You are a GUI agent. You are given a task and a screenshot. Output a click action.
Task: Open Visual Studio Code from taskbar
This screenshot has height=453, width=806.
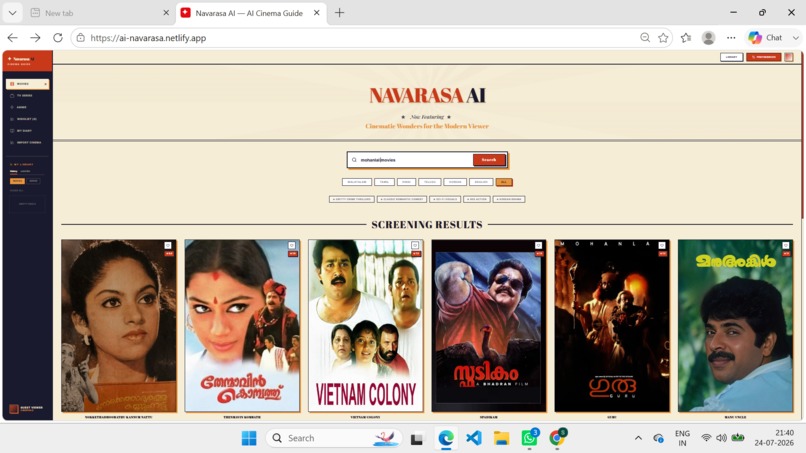474,438
